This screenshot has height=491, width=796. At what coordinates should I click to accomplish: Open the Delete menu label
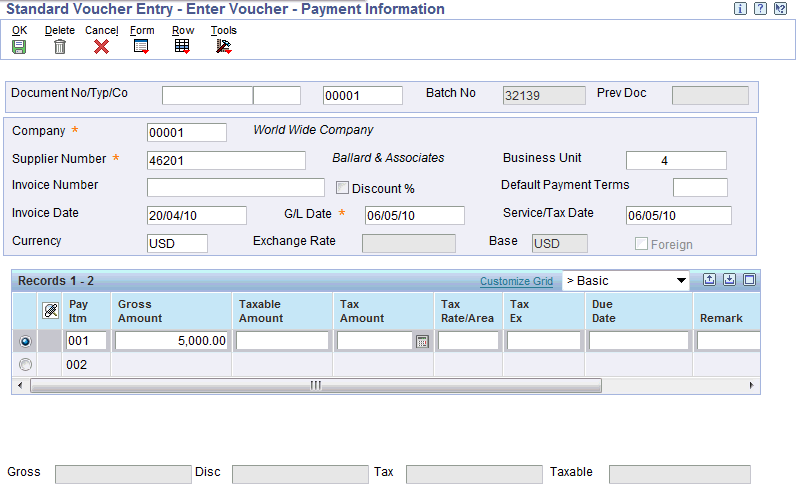60,30
